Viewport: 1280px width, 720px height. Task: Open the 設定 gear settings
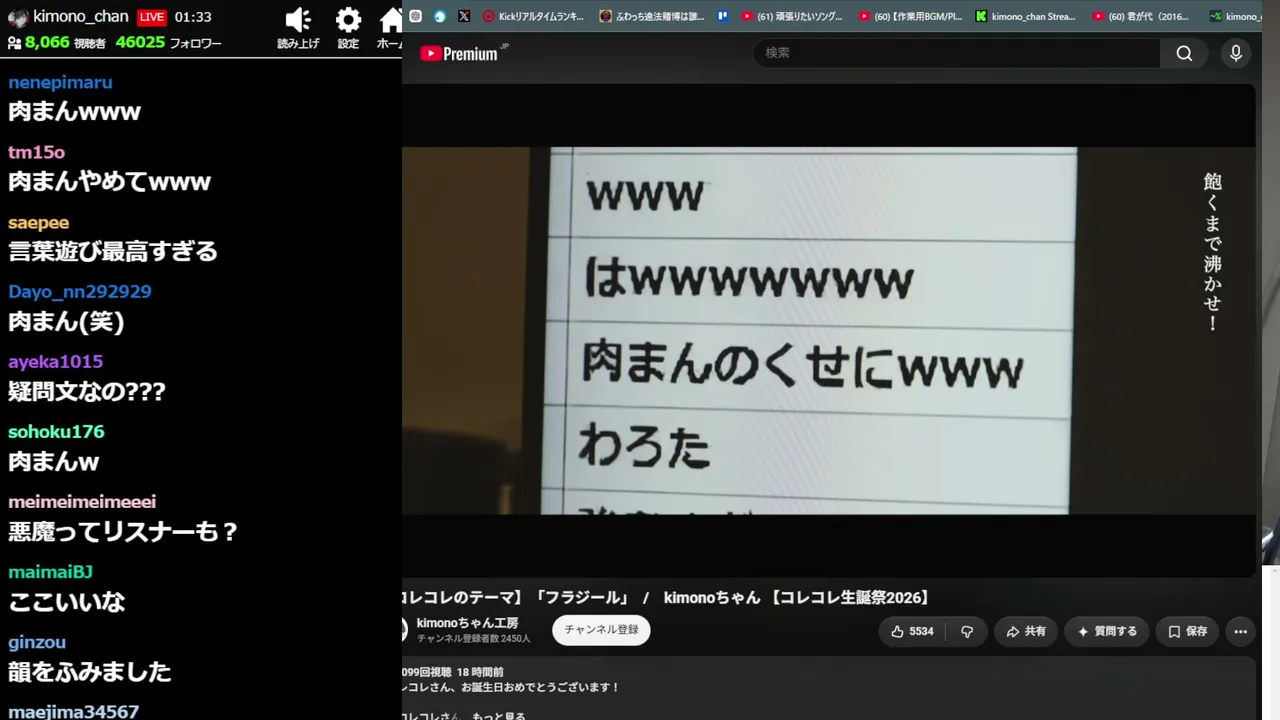pos(348,20)
